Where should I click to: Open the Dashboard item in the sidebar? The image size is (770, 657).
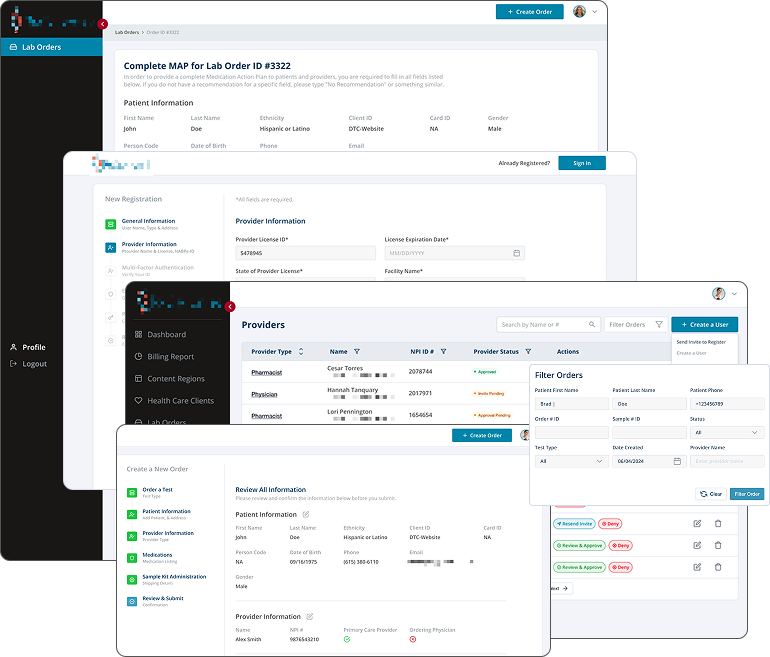tap(166, 335)
